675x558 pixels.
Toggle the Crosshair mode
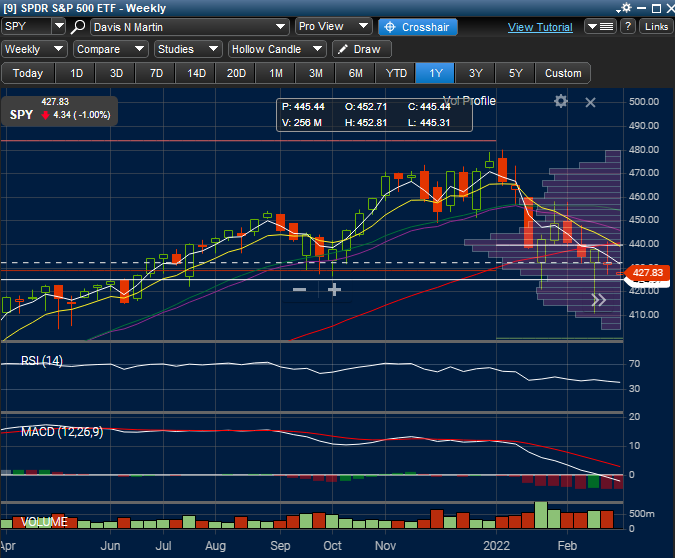click(418, 27)
